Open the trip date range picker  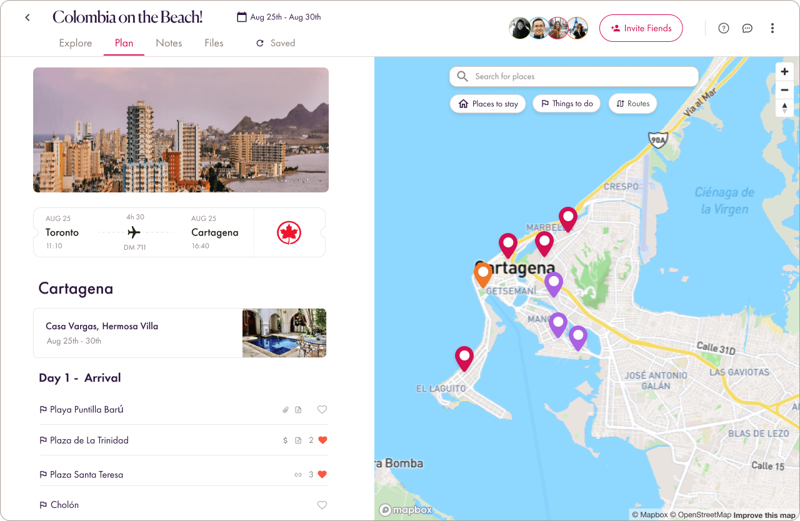point(279,17)
